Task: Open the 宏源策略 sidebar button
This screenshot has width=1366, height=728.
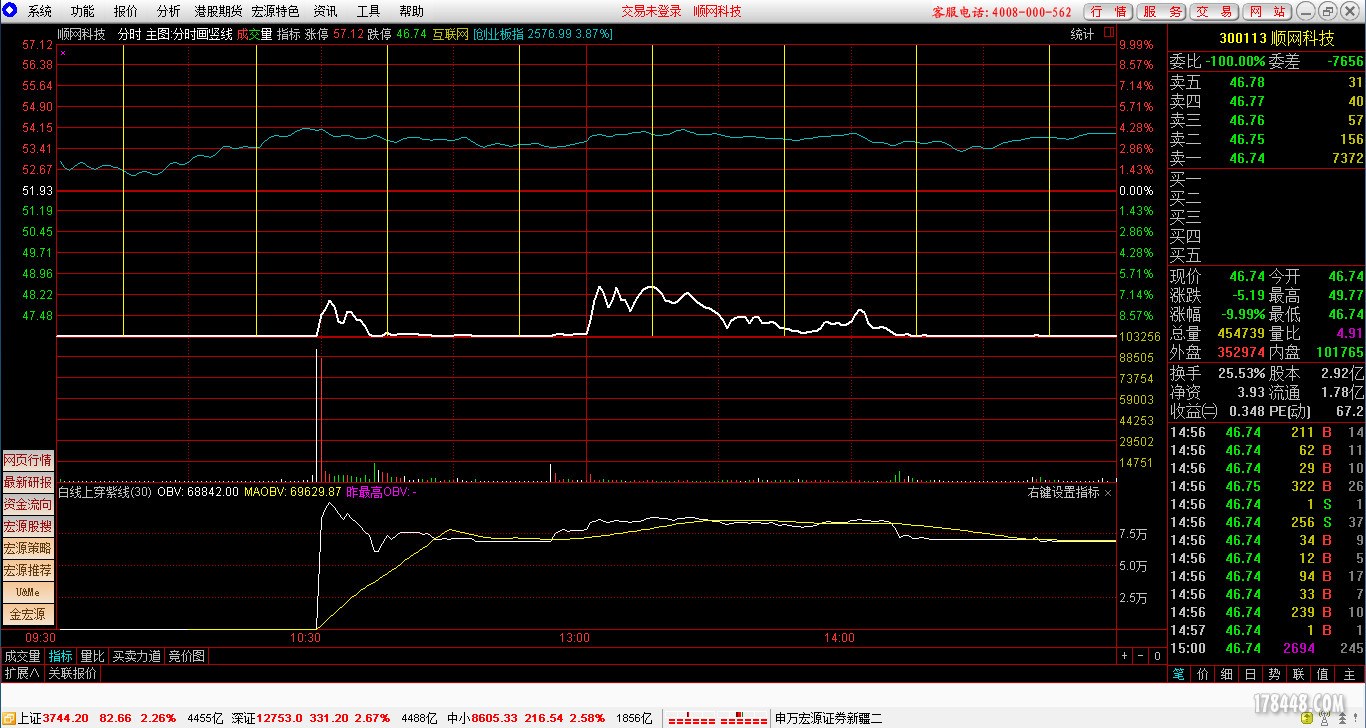Action: 28,548
